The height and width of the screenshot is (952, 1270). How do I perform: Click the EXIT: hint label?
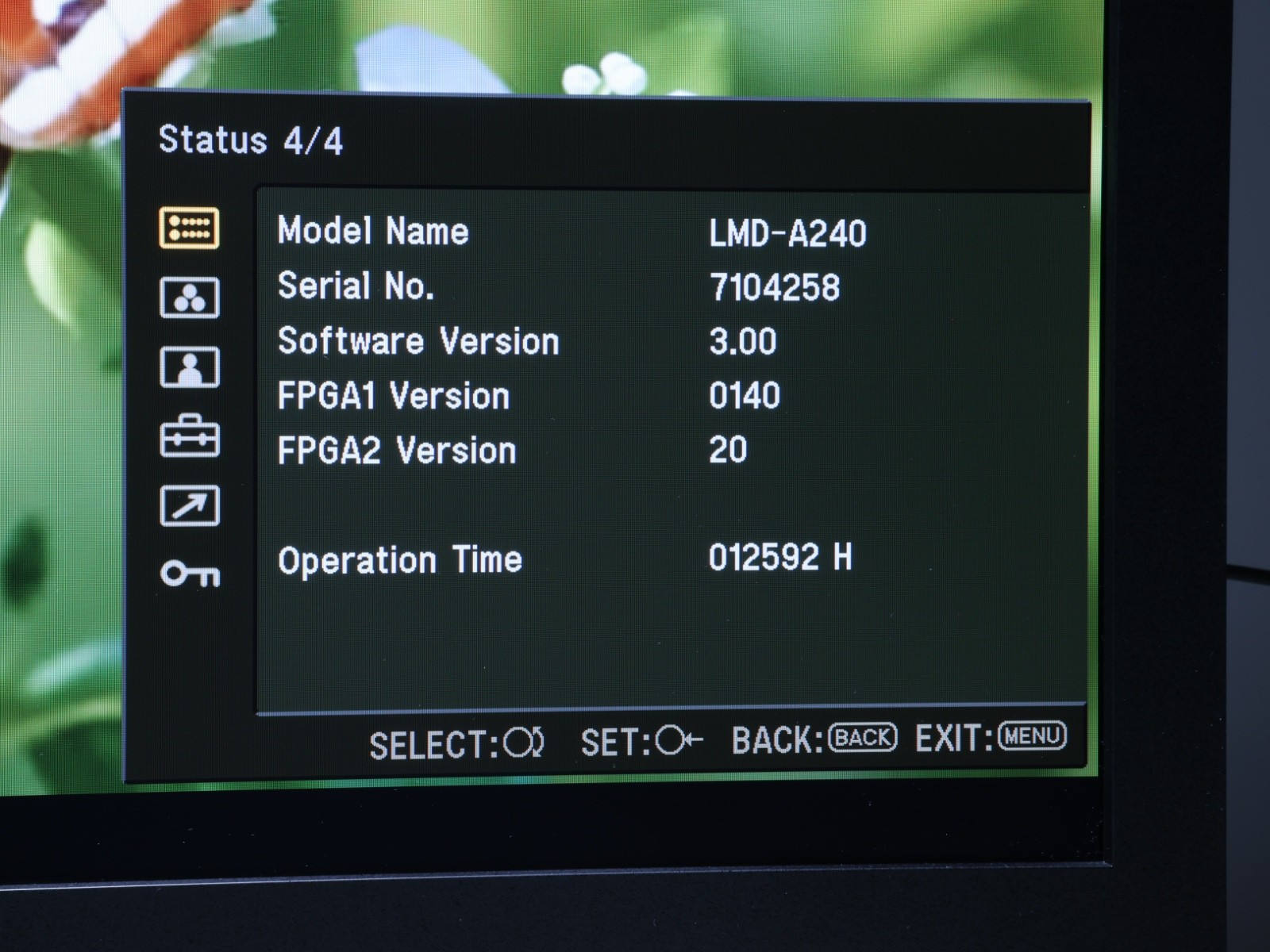click(x=954, y=738)
